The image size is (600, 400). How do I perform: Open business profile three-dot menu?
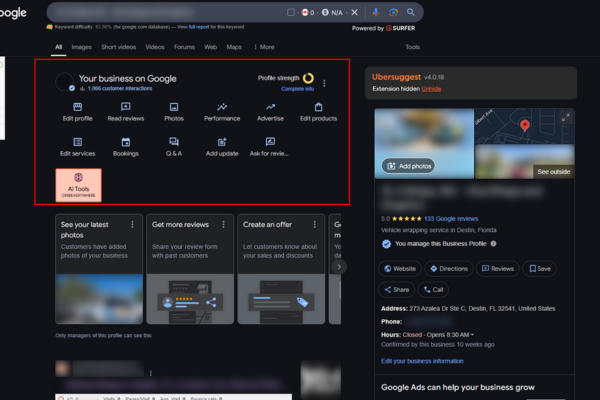pos(324,83)
